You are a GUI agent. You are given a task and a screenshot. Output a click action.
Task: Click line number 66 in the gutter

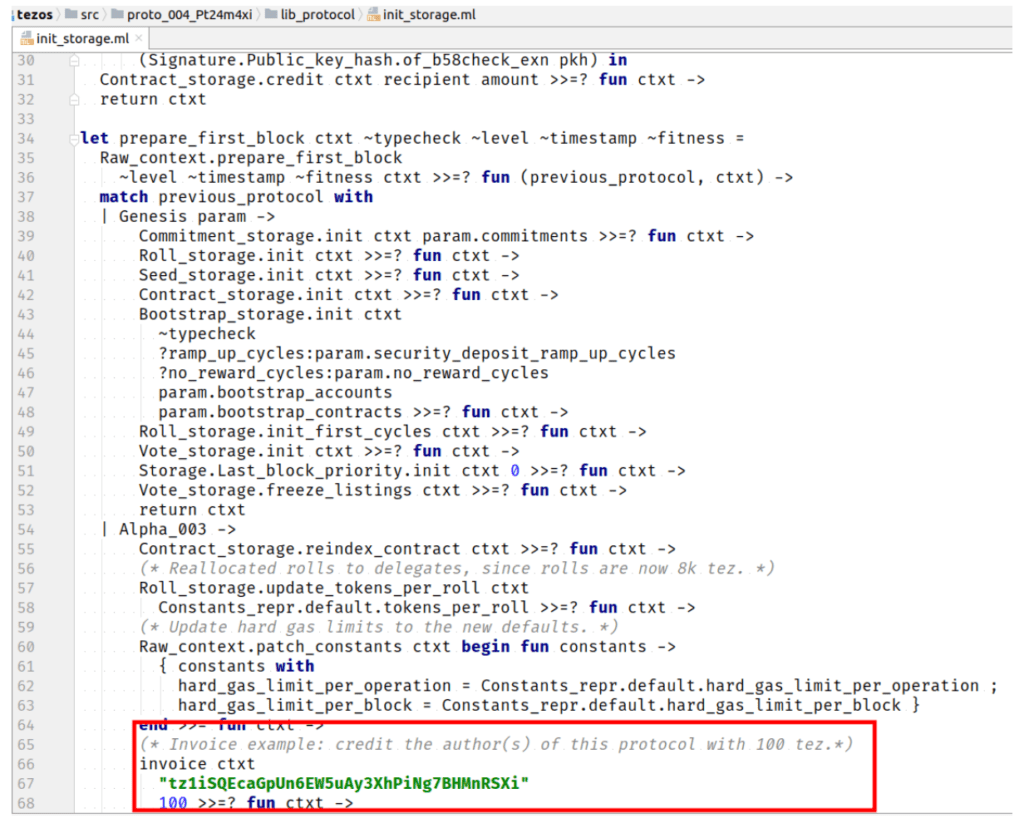pyautogui.click(x=26, y=764)
